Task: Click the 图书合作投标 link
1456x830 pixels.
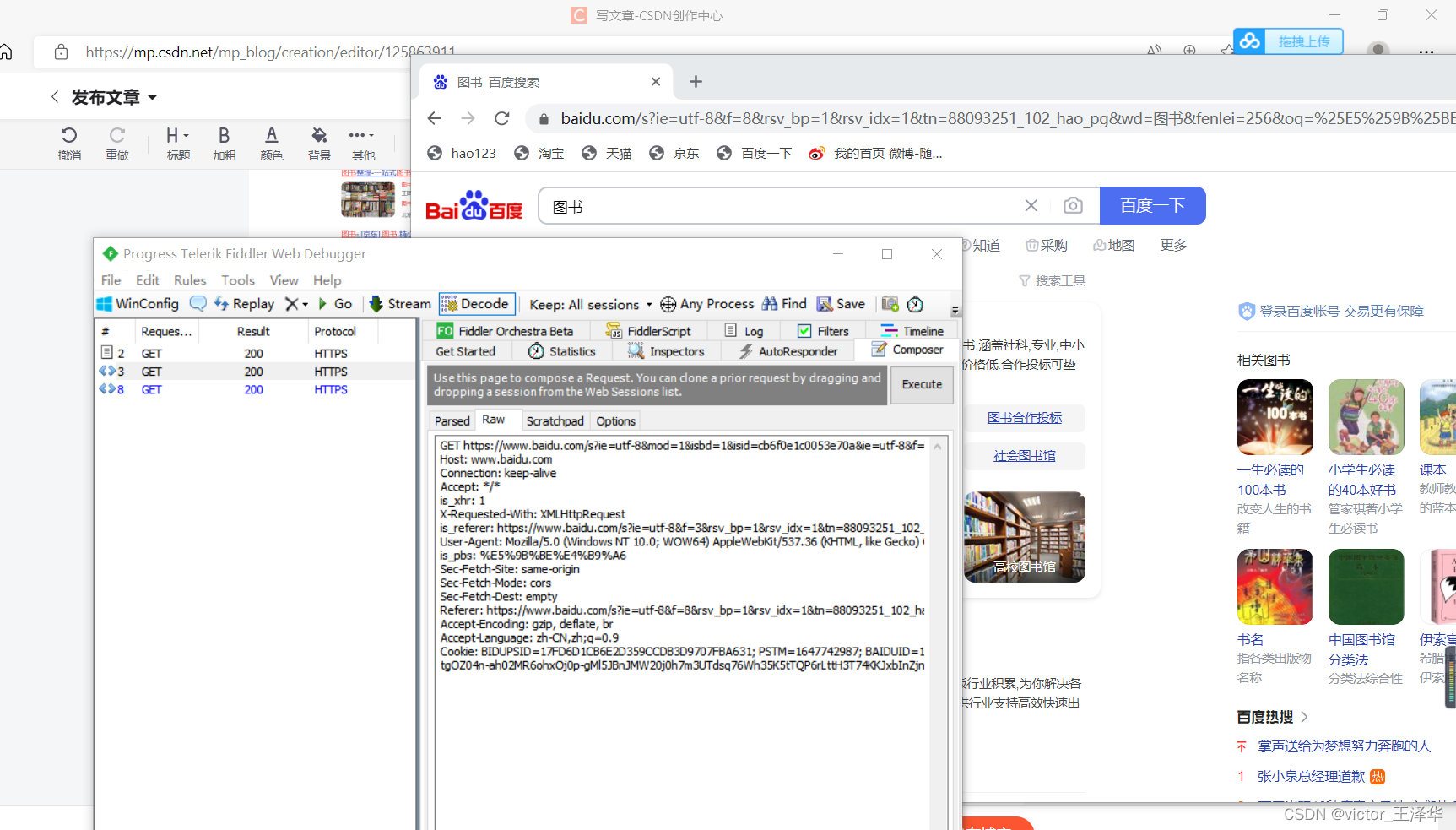Action: coord(1025,417)
